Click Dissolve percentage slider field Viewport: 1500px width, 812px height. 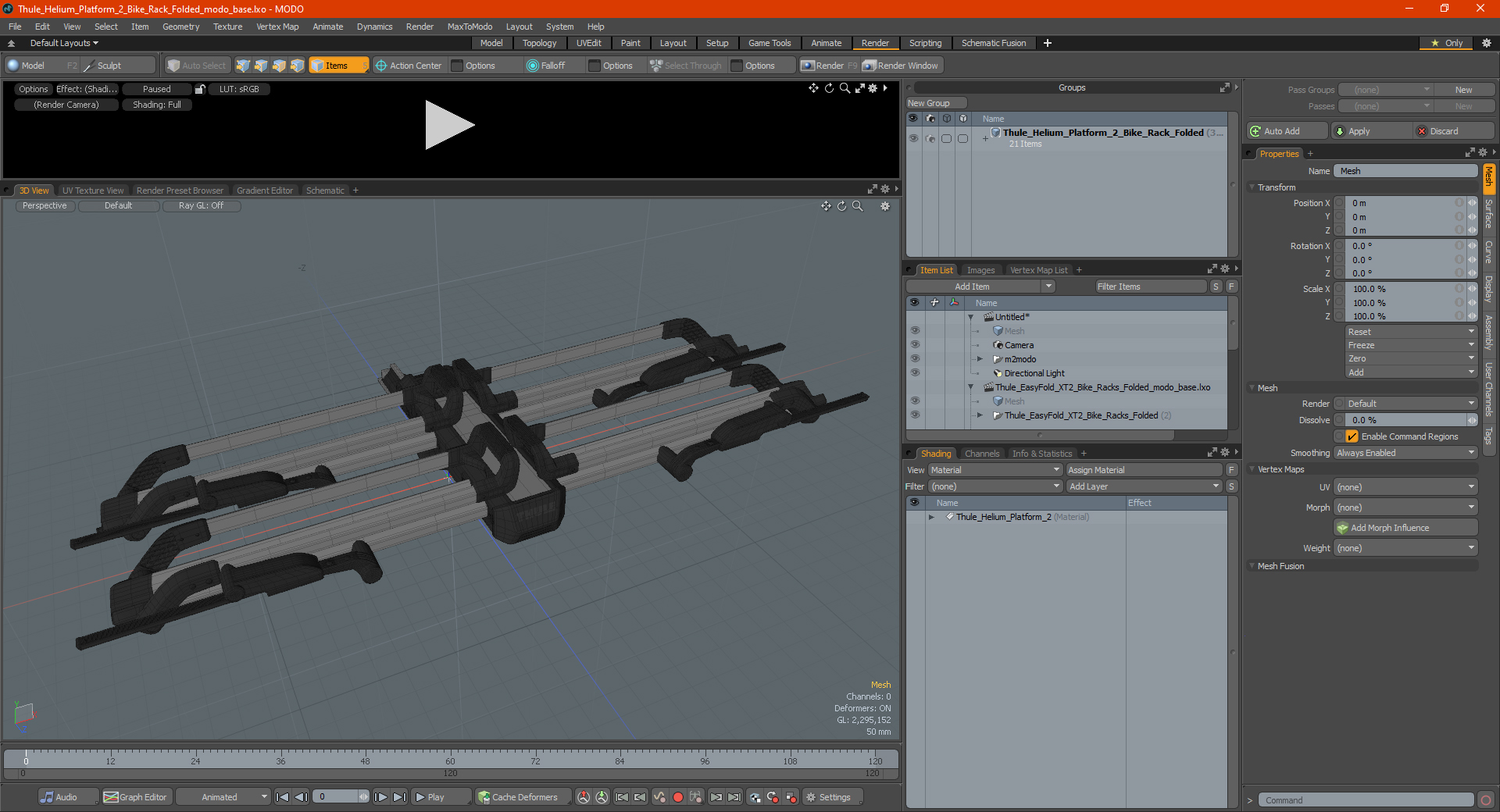(x=1406, y=420)
